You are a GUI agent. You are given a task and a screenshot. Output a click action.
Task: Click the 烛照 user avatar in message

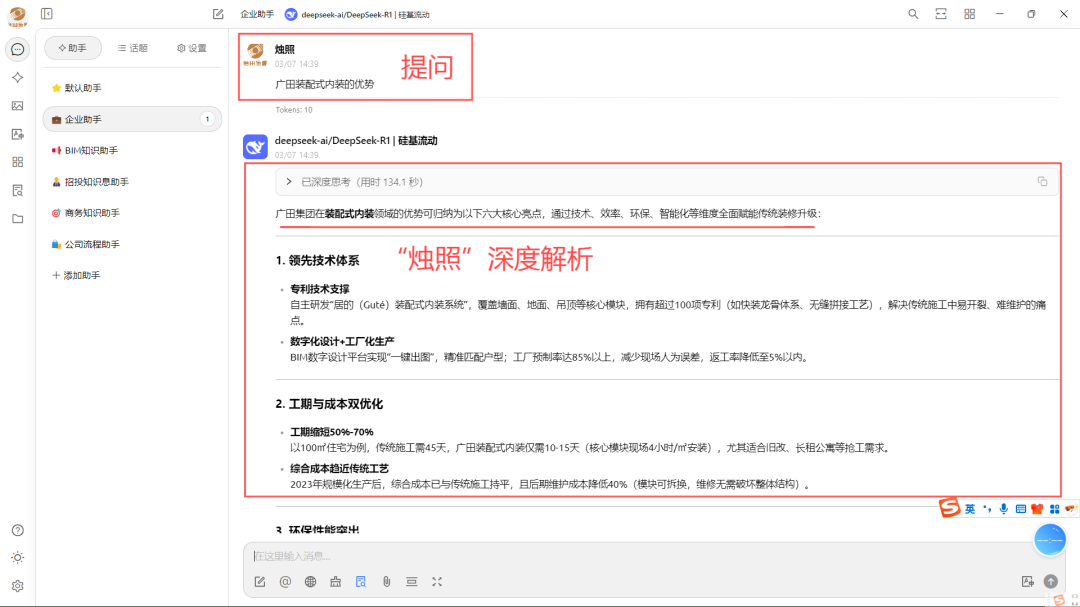click(x=256, y=54)
